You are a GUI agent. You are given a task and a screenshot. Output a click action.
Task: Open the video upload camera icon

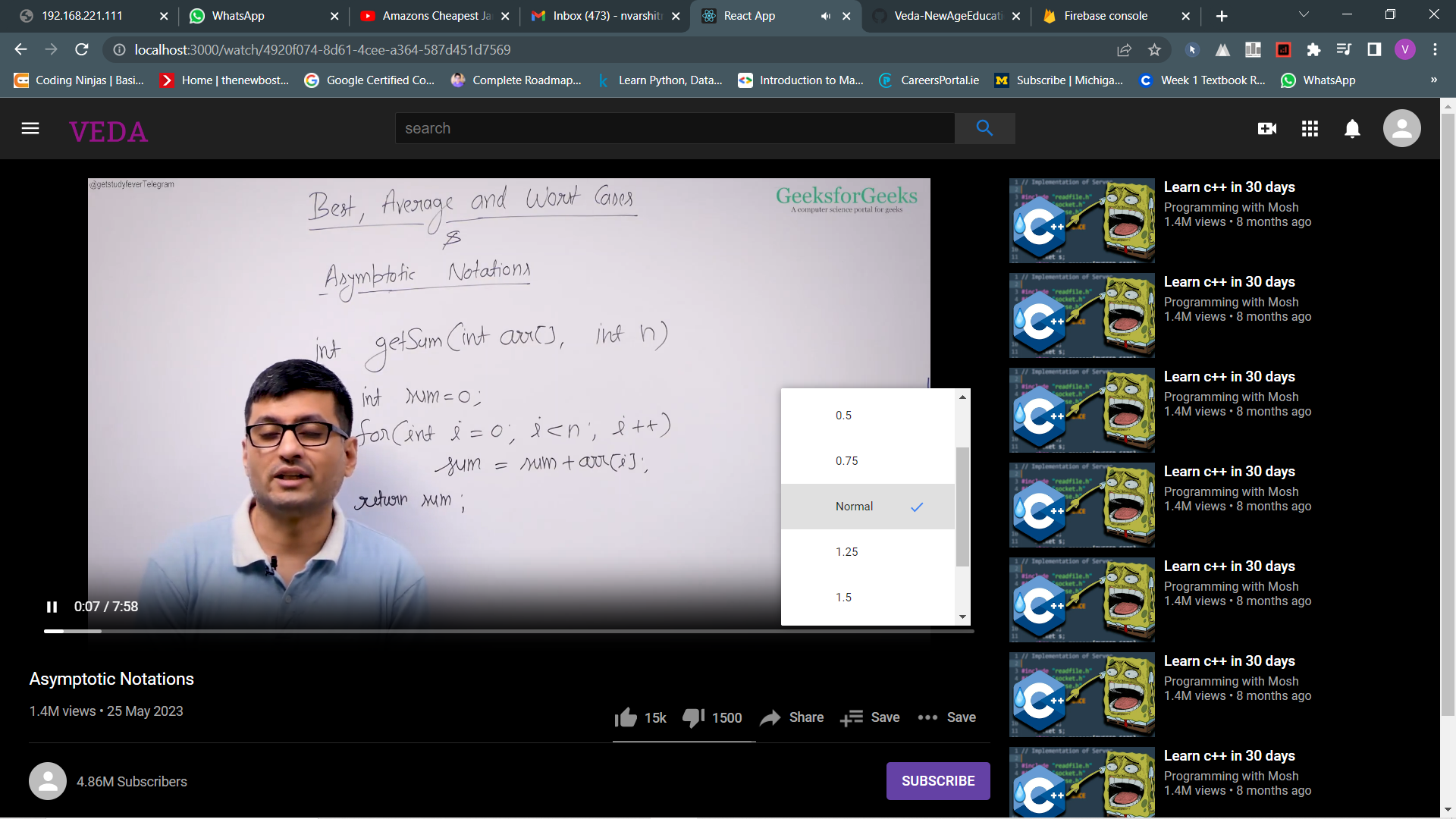pyautogui.click(x=1267, y=128)
